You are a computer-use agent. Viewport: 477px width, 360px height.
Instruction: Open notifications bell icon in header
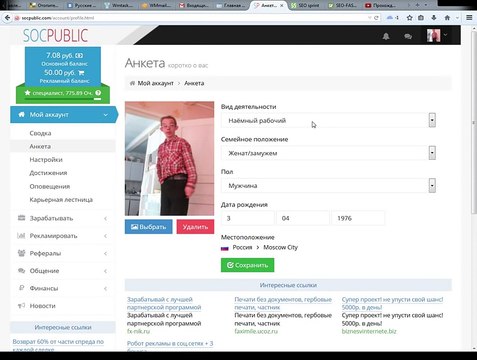(x=386, y=36)
